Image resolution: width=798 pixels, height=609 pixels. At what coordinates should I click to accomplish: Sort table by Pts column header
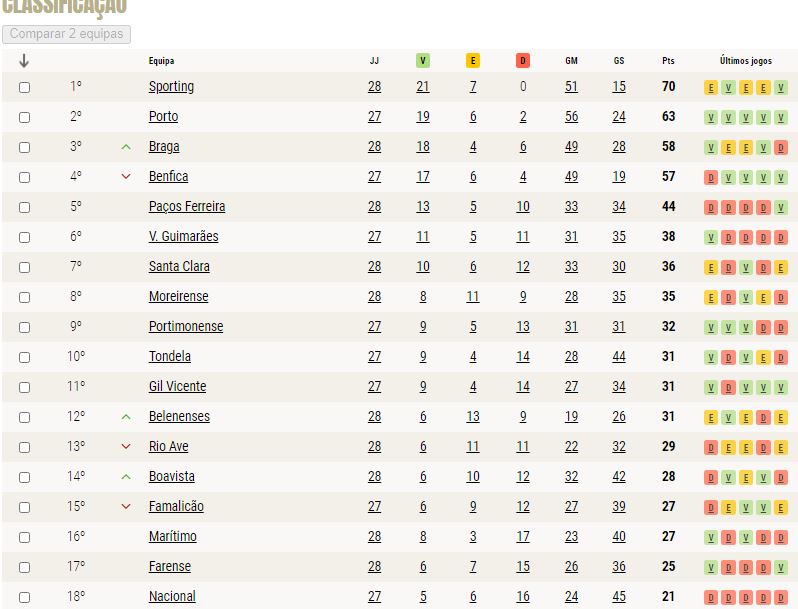(x=668, y=61)
